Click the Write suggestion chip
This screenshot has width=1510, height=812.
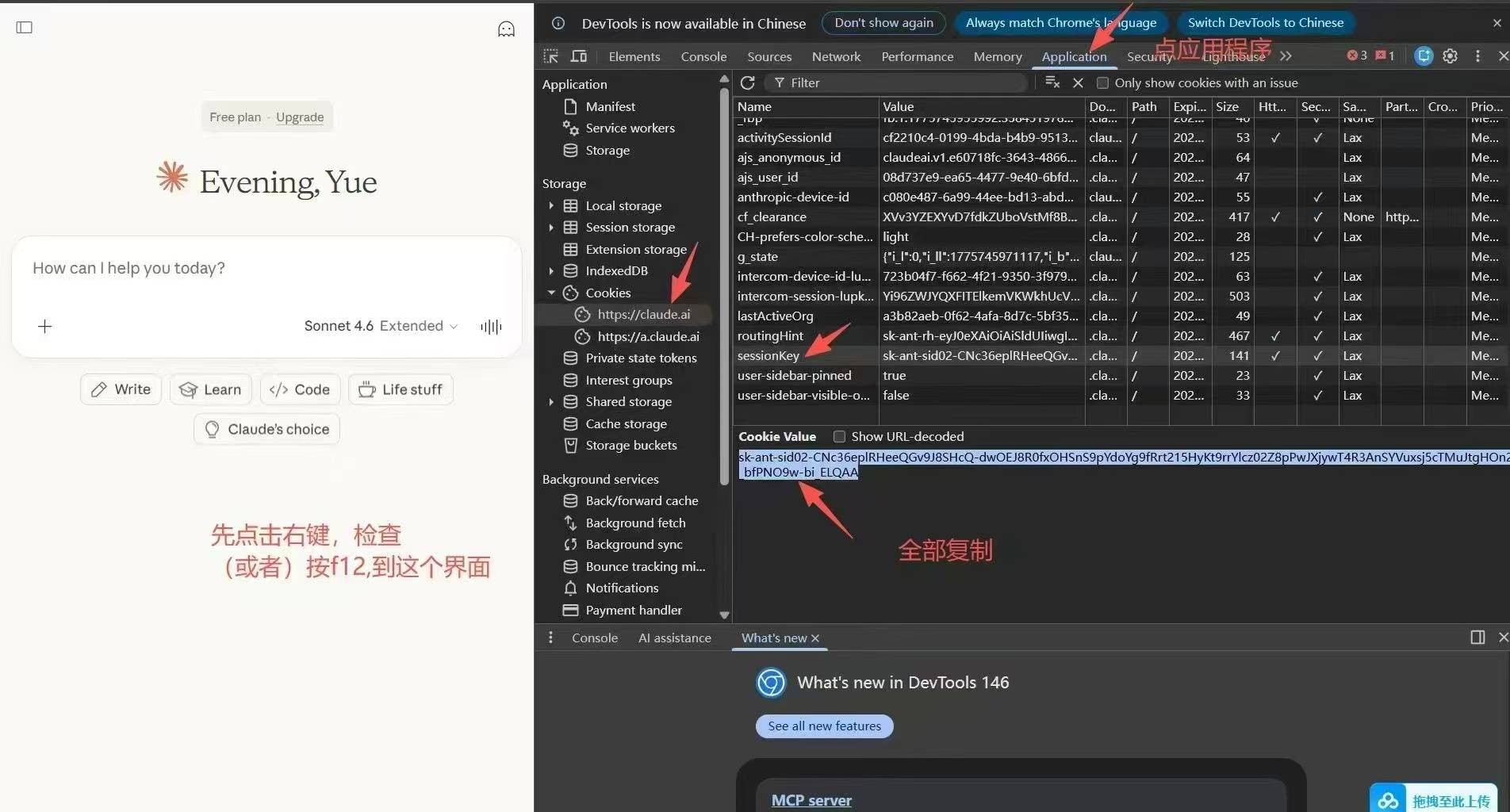121,389
